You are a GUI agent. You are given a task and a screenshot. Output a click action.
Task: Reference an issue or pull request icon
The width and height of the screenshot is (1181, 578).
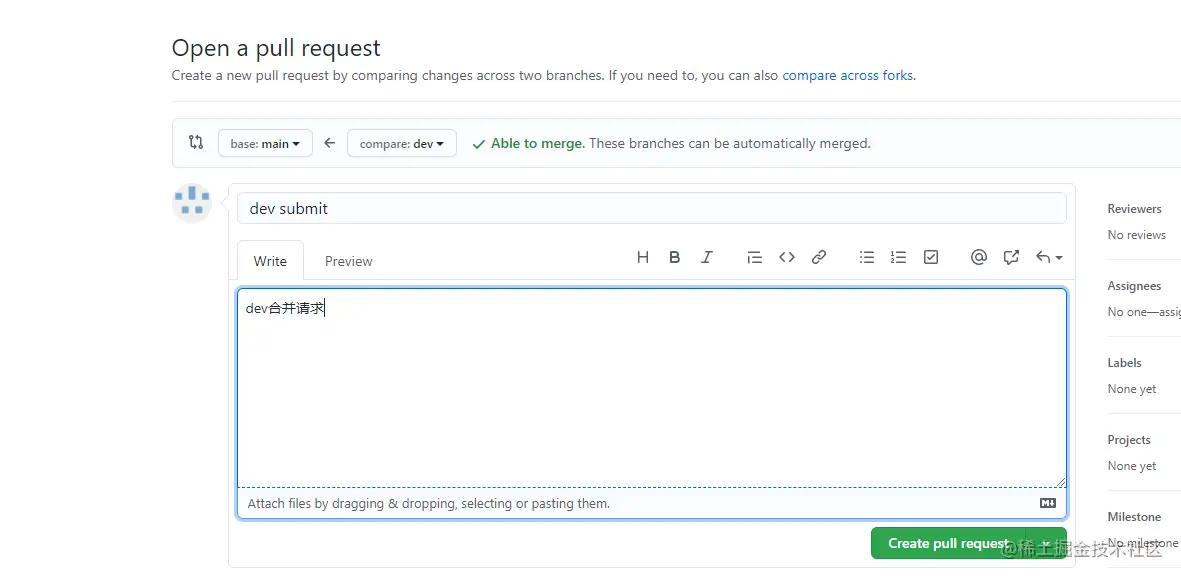1011,258
